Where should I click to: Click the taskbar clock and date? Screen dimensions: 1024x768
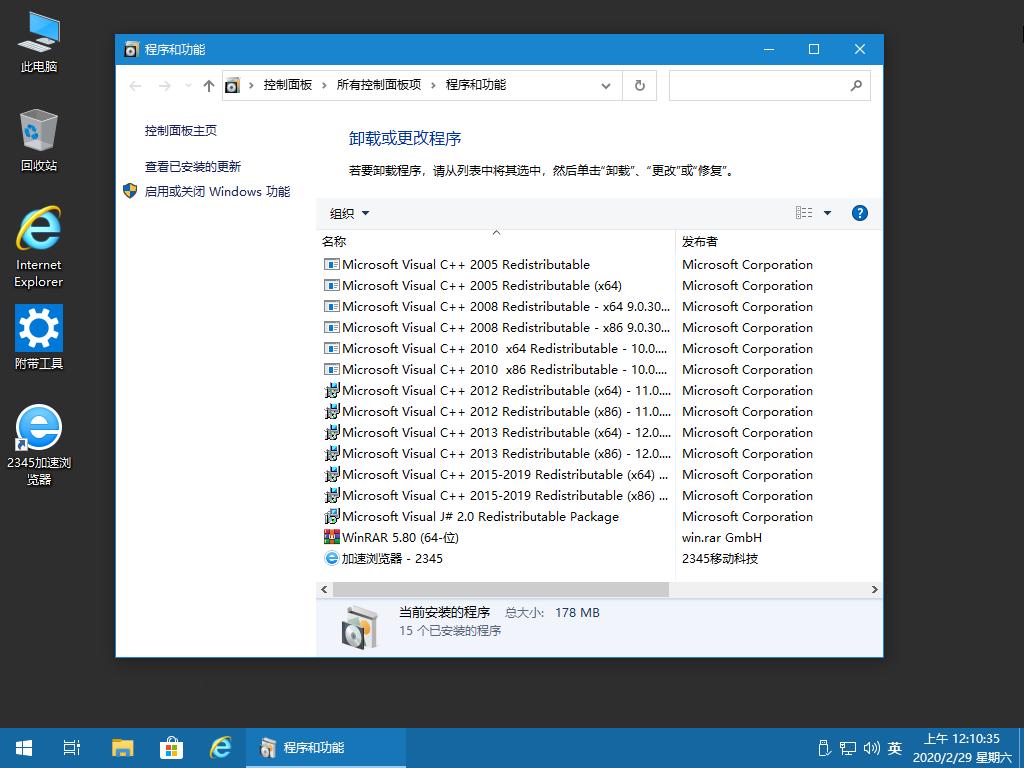coord(962,748)
